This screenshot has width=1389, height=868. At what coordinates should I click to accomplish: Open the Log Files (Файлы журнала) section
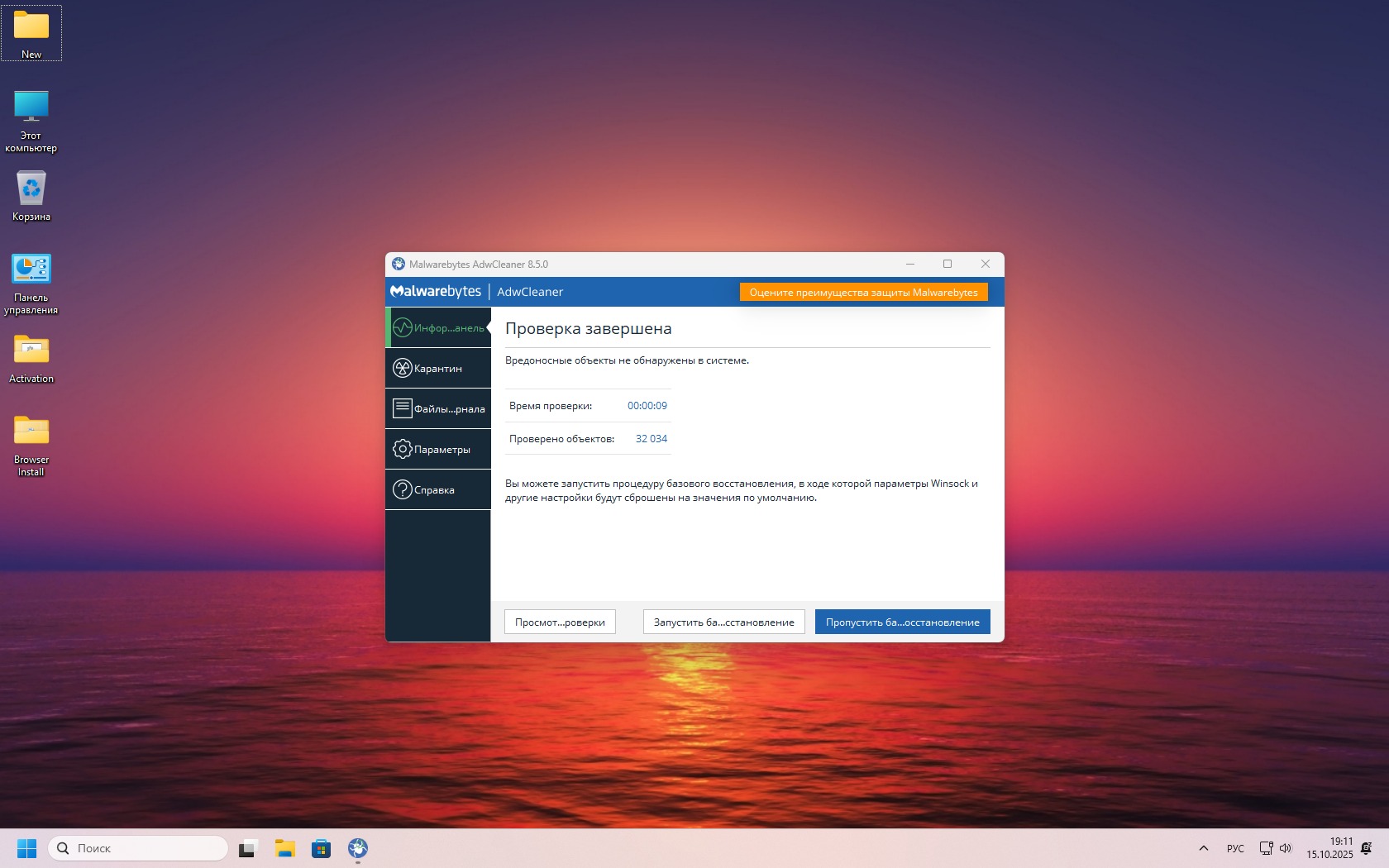(x=437, y=408)
